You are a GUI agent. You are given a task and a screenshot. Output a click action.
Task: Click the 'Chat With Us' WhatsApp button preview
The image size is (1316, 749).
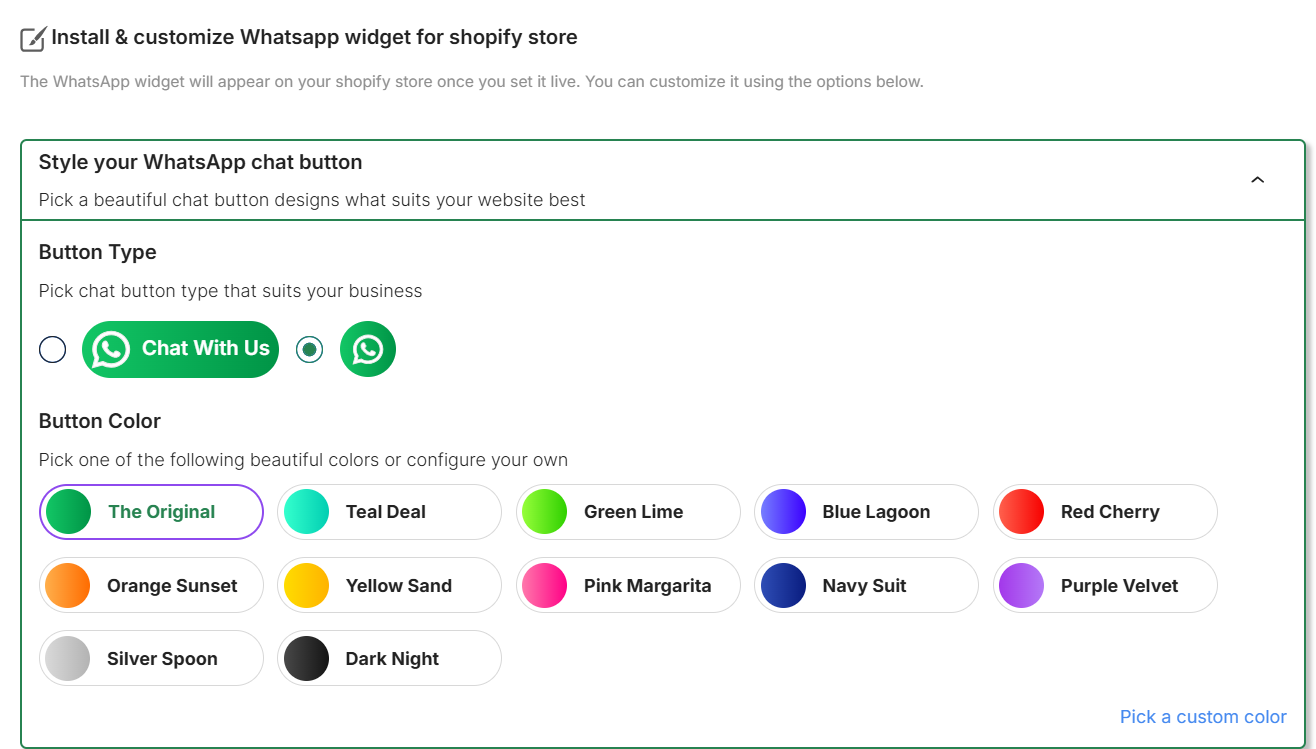pos(180,349)
